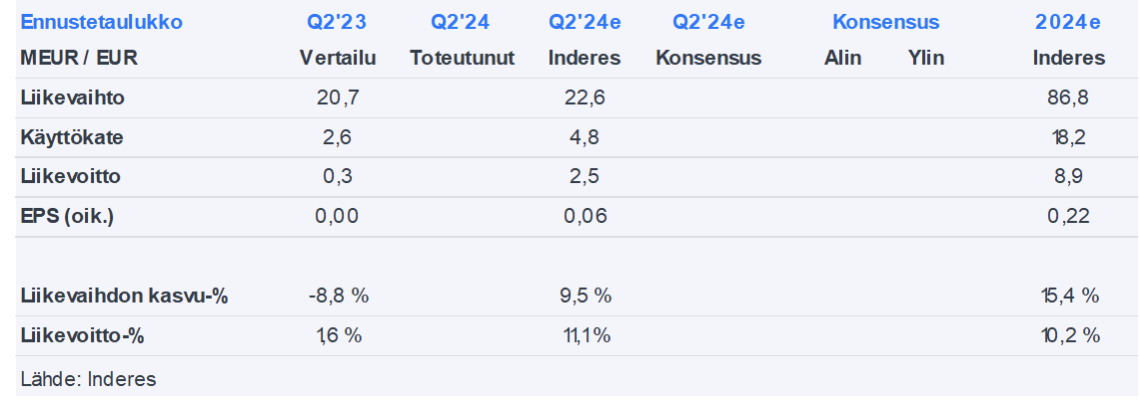Click the Vertailu subheader
Viewport: 1140px width, 400px height.
338,58
